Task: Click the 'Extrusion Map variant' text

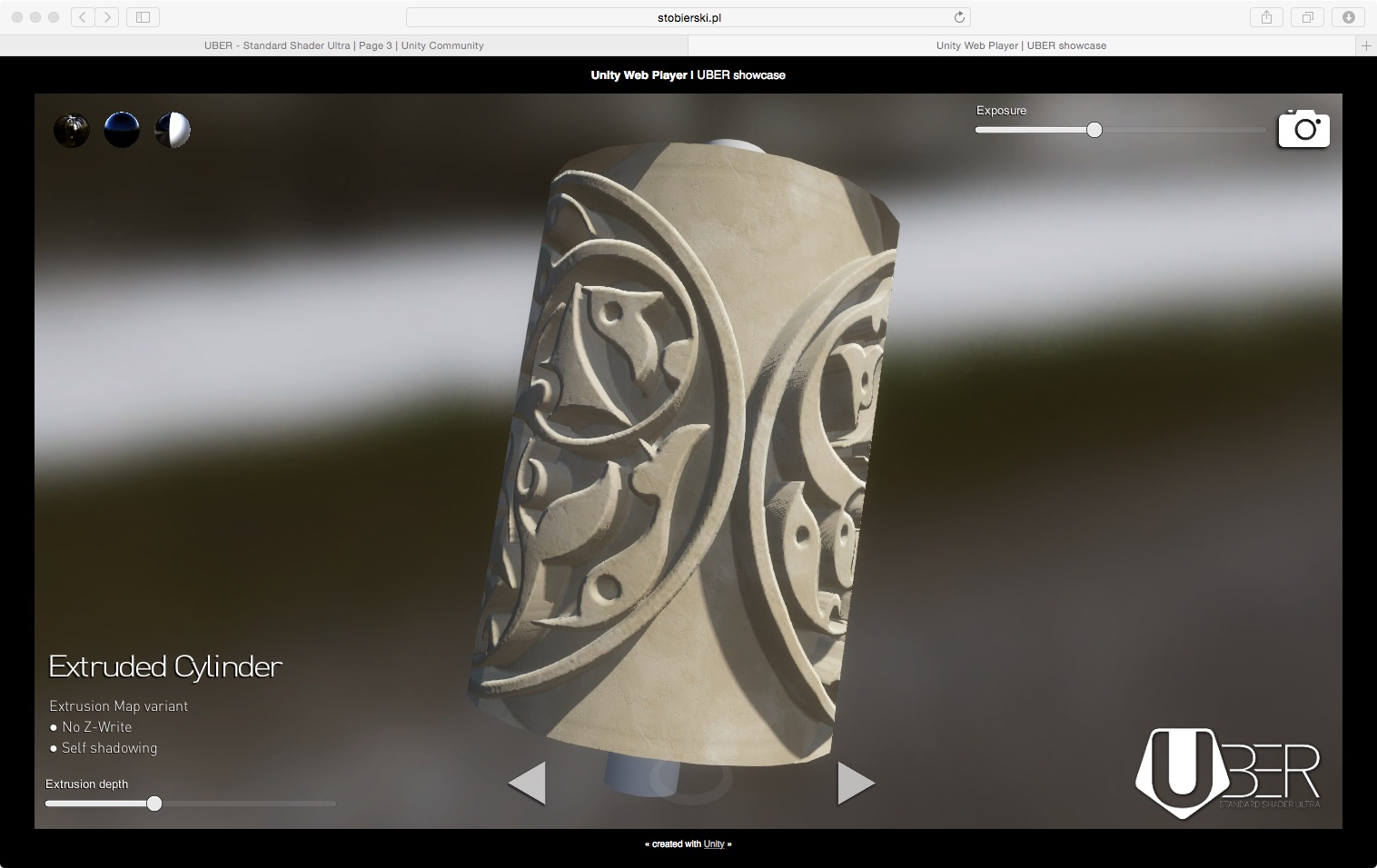Action: 119,706
